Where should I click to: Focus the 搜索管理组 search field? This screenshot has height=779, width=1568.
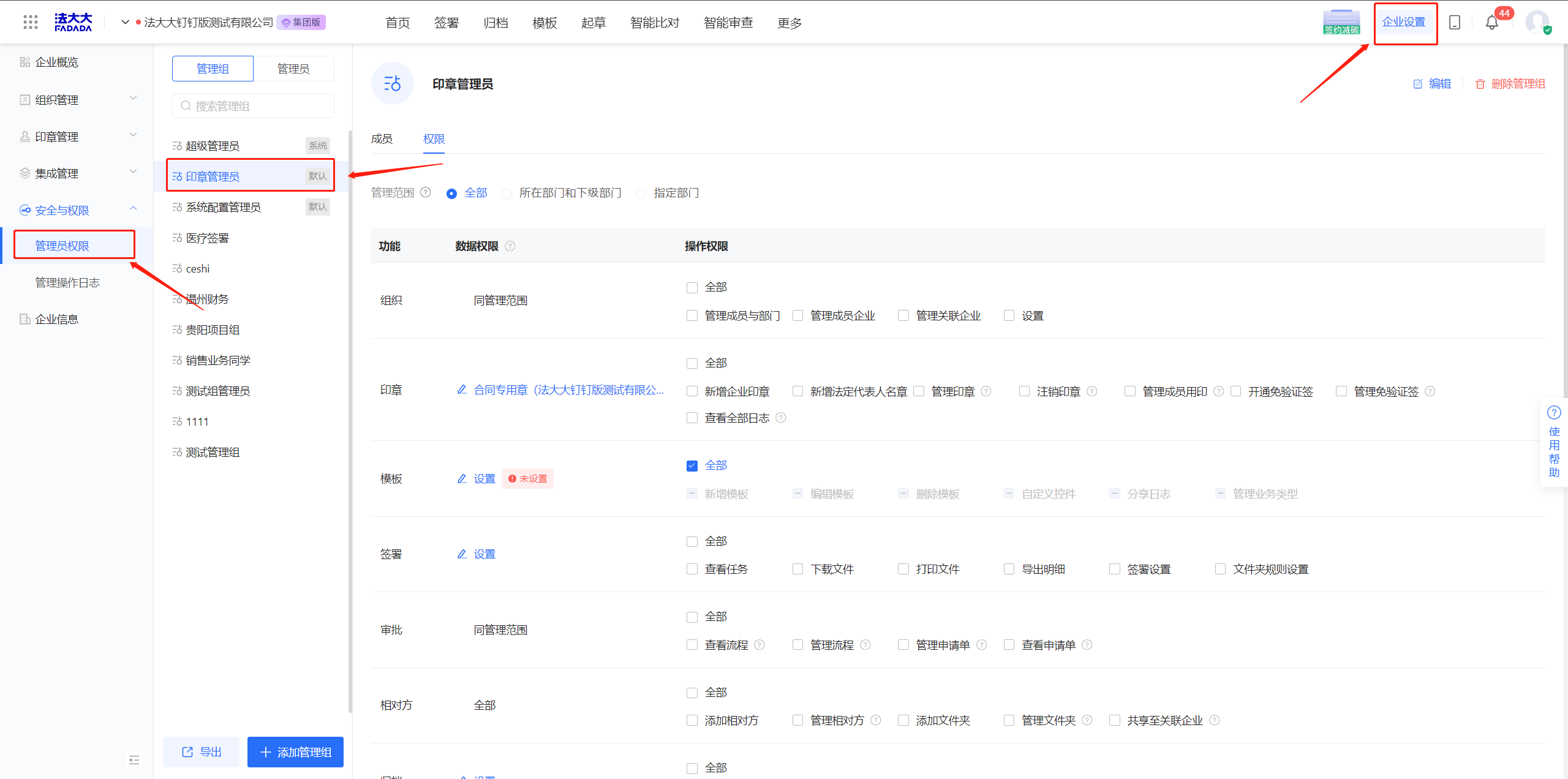(x=253, y=106)
